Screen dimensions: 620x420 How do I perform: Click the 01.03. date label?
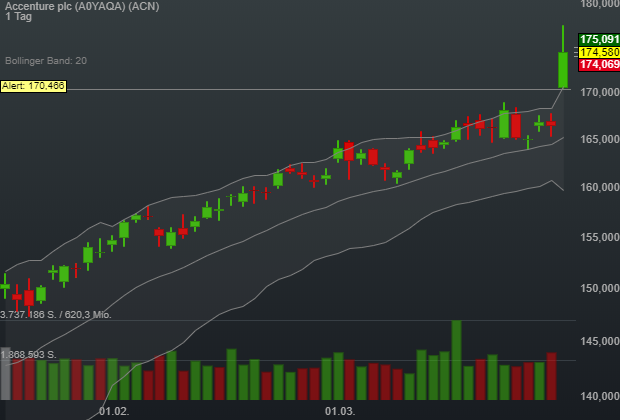(x=340, y=411)
